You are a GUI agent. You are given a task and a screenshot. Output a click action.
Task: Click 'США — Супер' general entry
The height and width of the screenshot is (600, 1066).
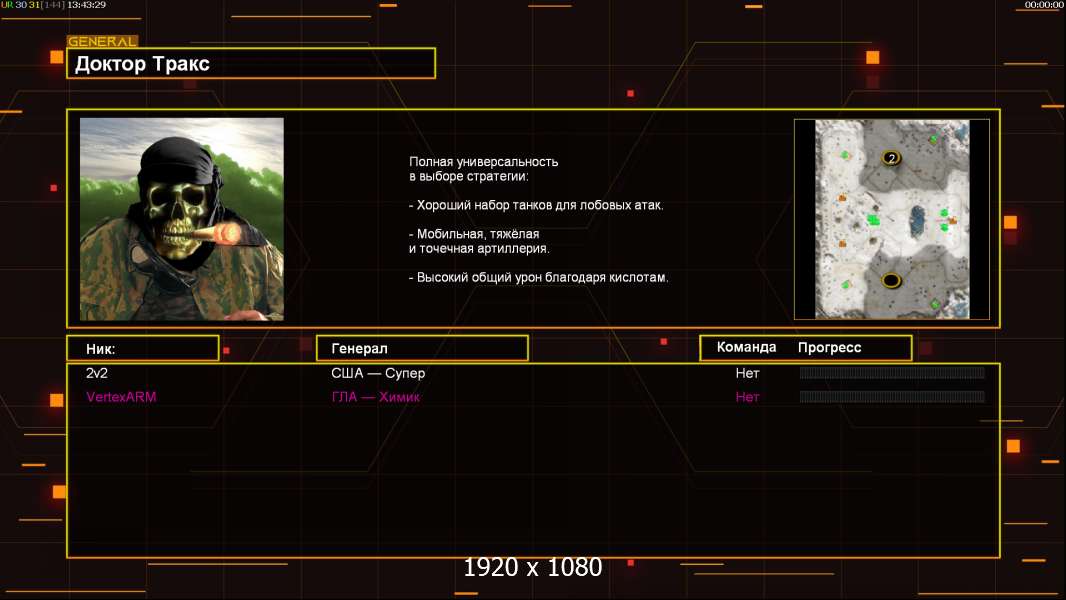pyautogui.click(x=378, y=373)
